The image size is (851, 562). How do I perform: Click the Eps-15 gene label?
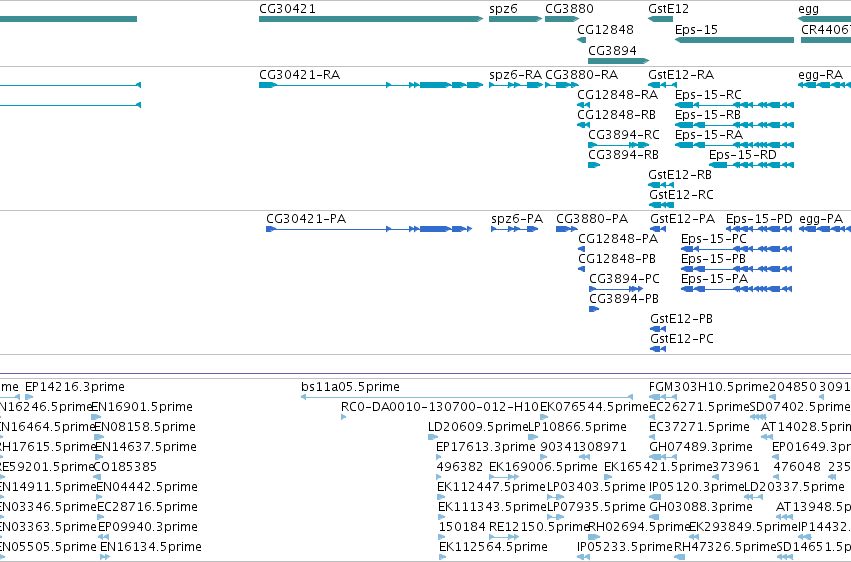tap(696, 30)
